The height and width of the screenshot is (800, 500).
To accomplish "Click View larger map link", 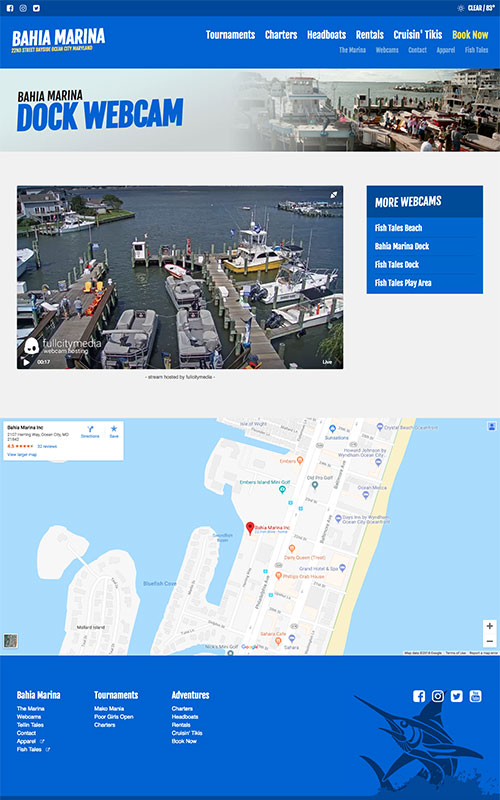I will 22,455.
